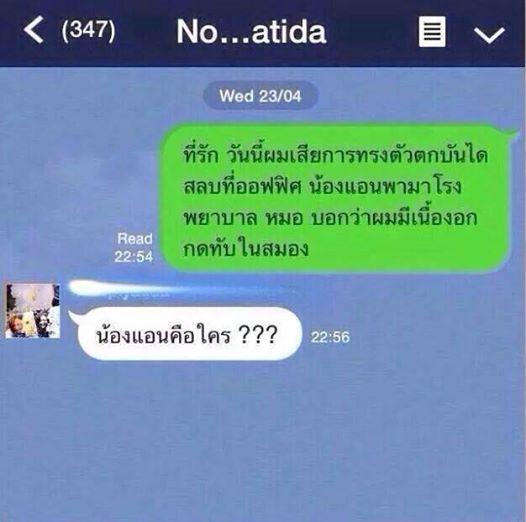Click the sender's profile picture thumbnail

(33, 311)
